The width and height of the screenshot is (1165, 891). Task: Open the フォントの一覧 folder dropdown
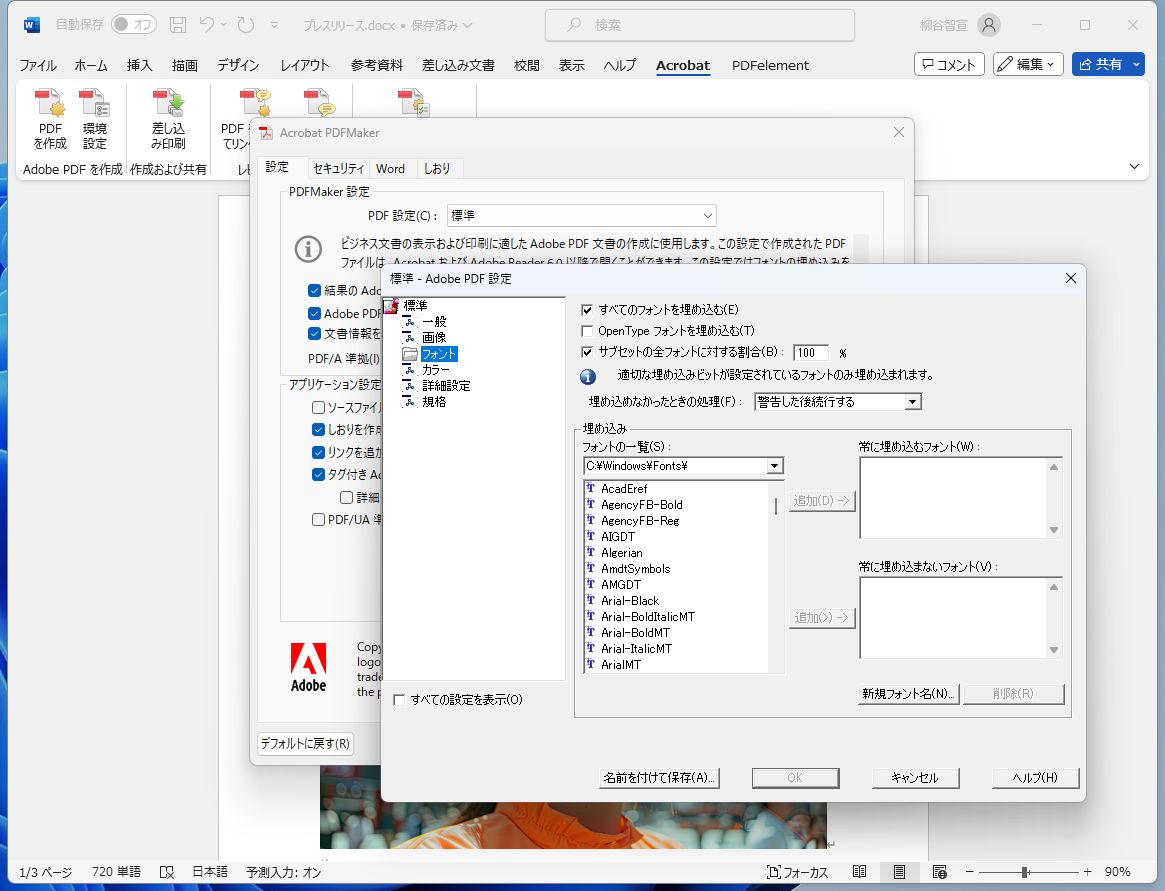776,465
